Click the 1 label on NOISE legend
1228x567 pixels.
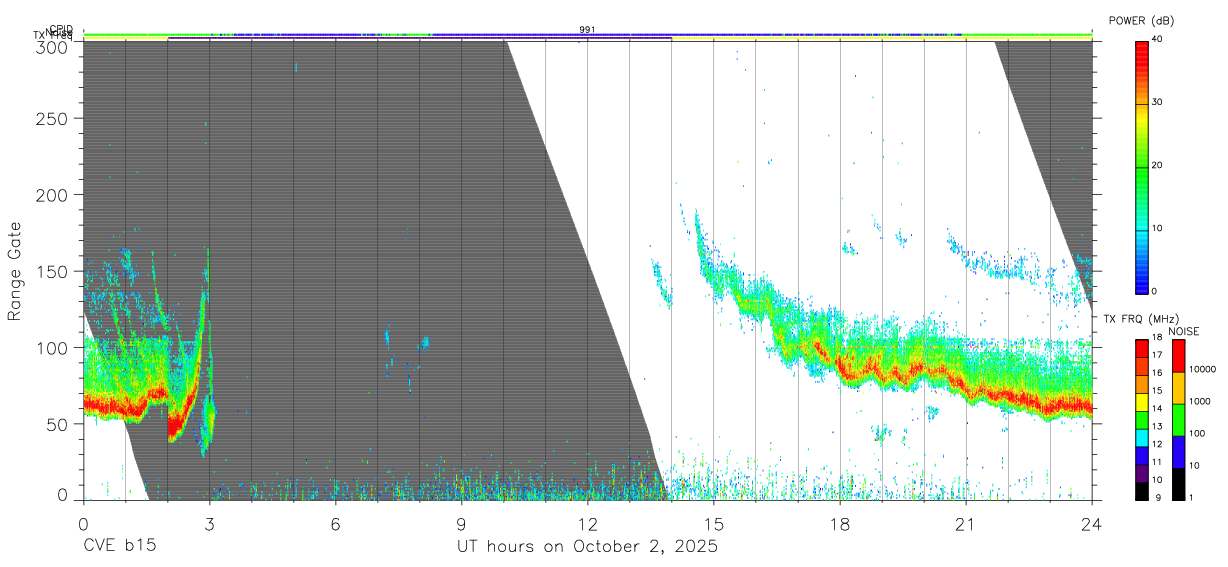point(1193,497)
